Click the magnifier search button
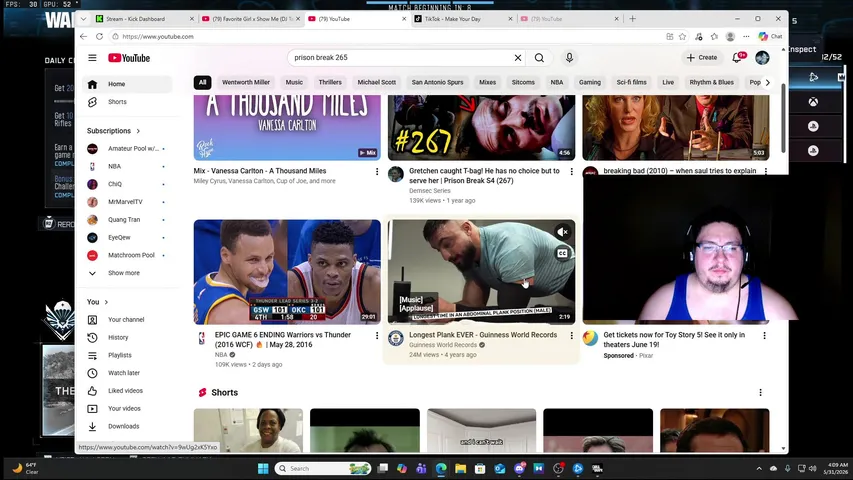Image resolution: width=853 pixels, height=480 pixels. [539, 58]
